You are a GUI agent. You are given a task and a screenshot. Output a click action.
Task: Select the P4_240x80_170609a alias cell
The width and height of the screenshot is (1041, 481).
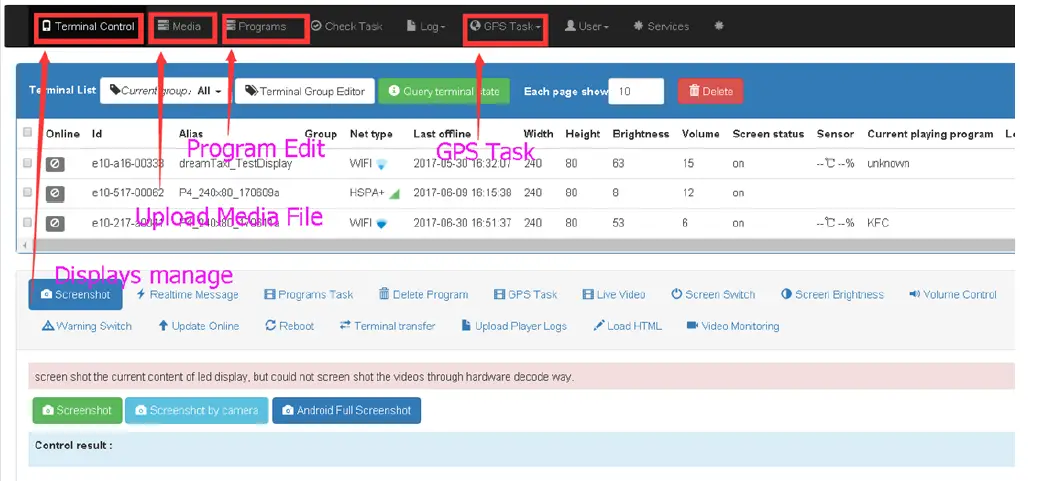[229, 193]
